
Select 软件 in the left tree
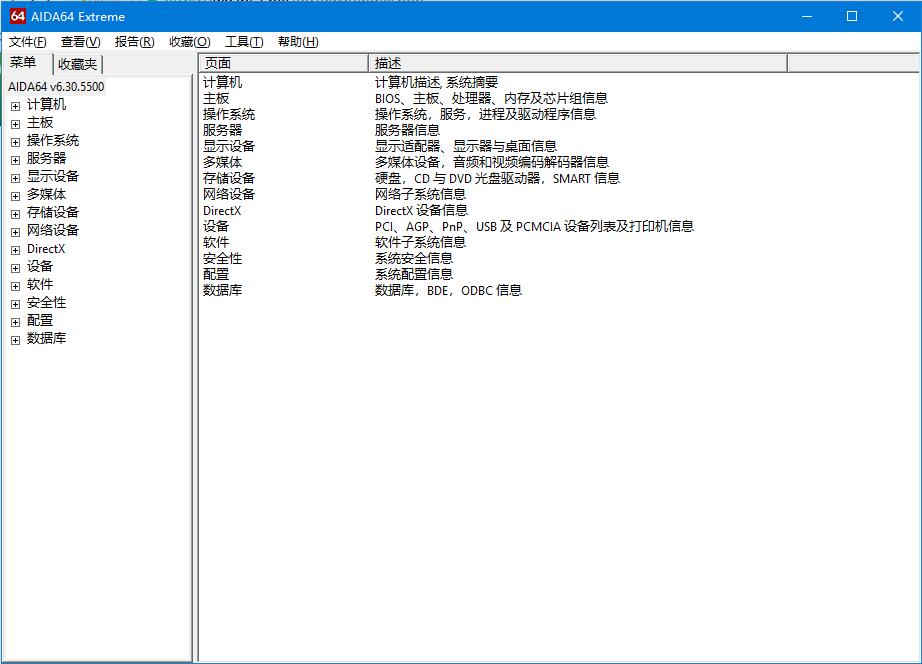tap(40, 285)
